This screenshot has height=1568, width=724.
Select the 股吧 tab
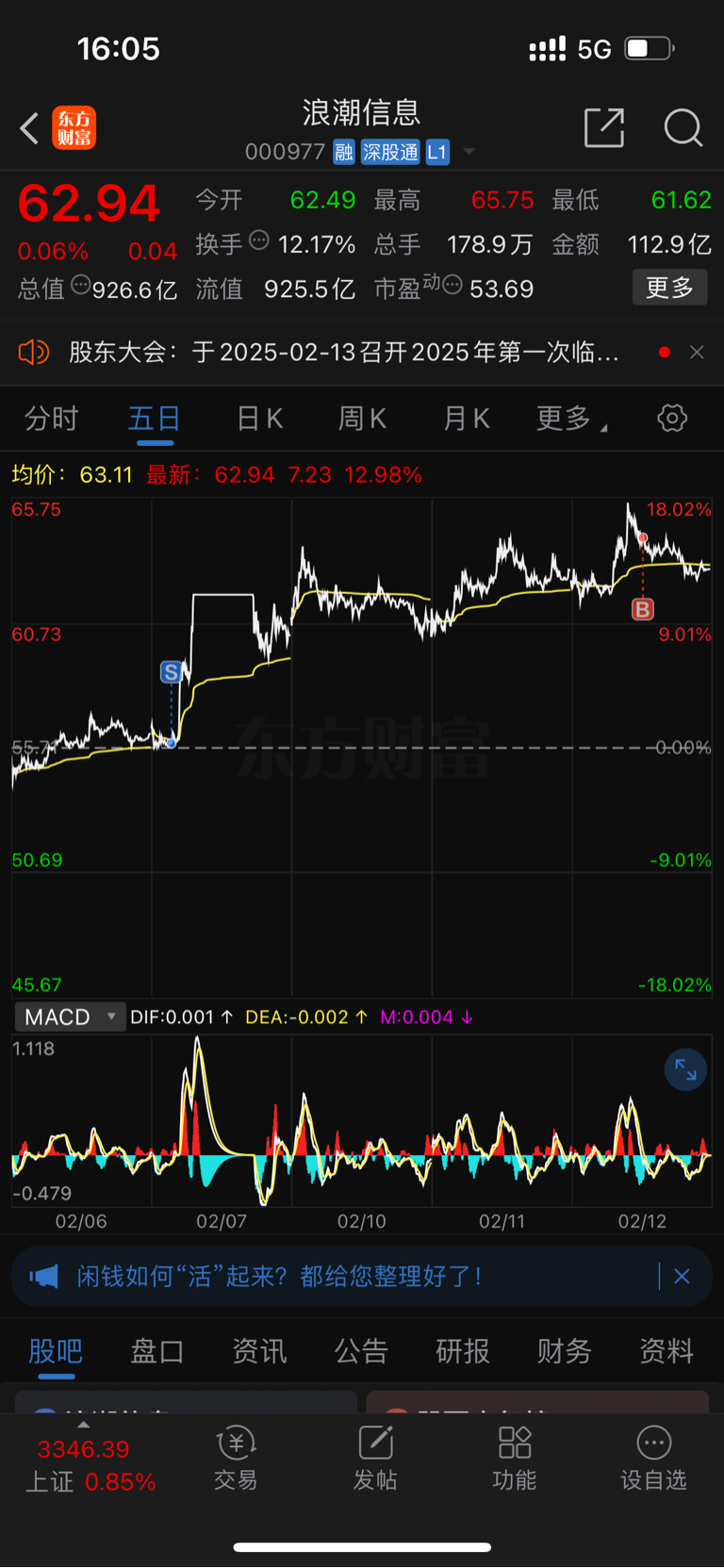[56, 1351]
